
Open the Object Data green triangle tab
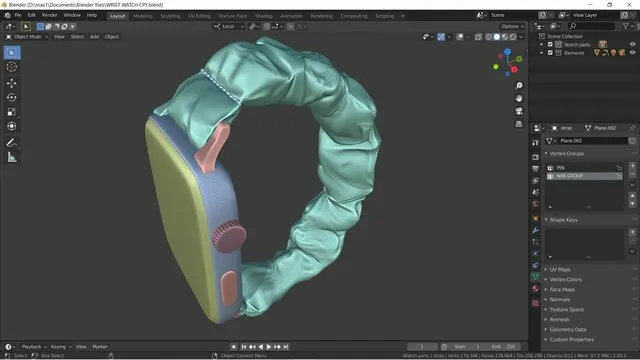[x=536, y=277]
